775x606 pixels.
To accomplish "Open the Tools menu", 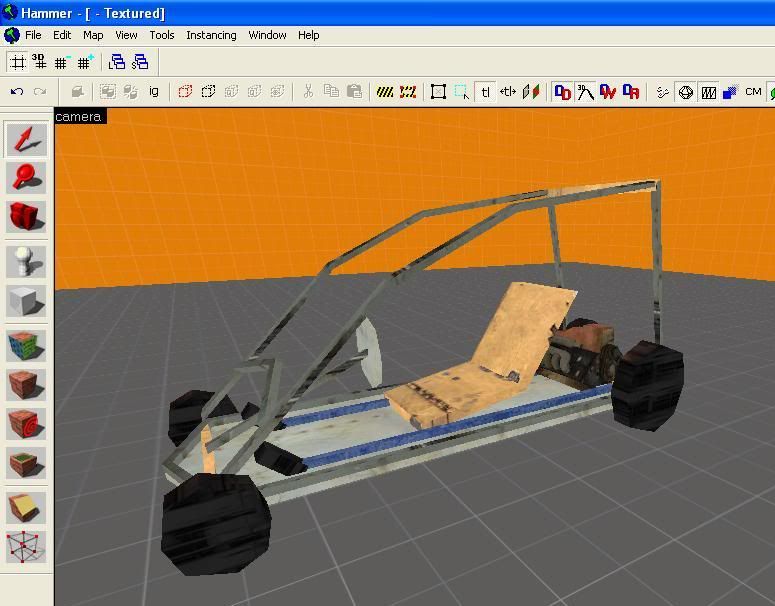I will [161, 35].
